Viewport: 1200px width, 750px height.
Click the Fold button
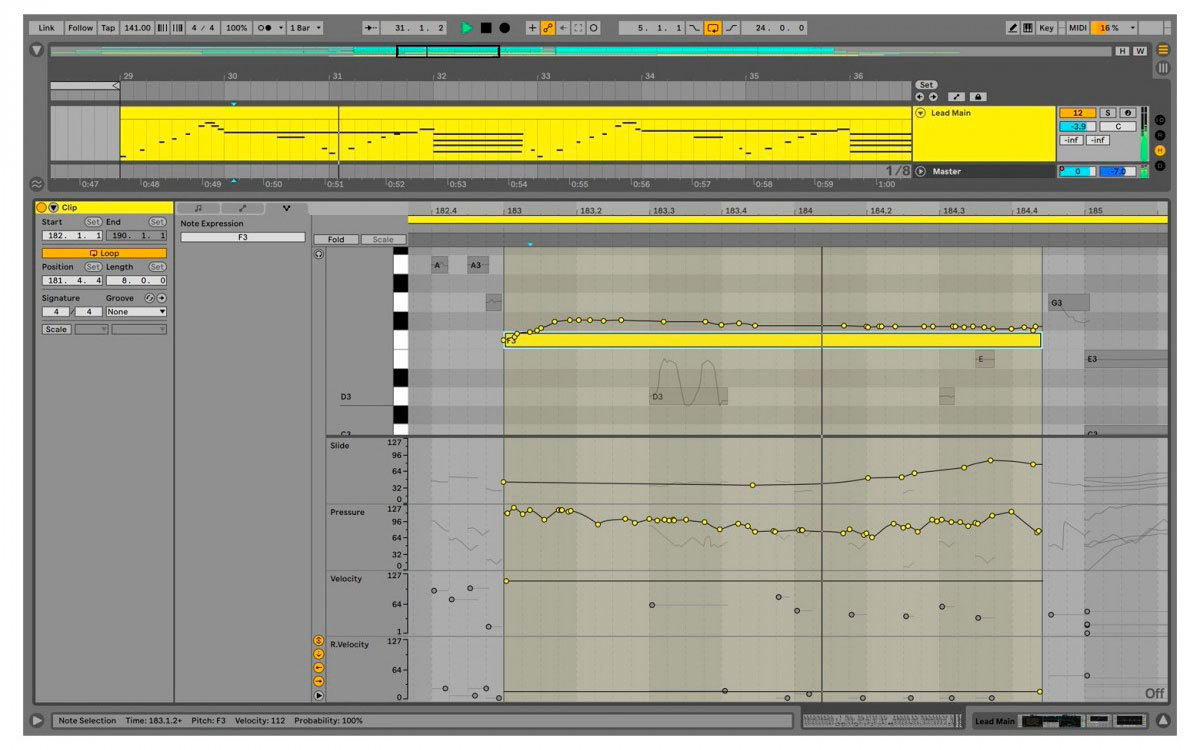point(336,240)
